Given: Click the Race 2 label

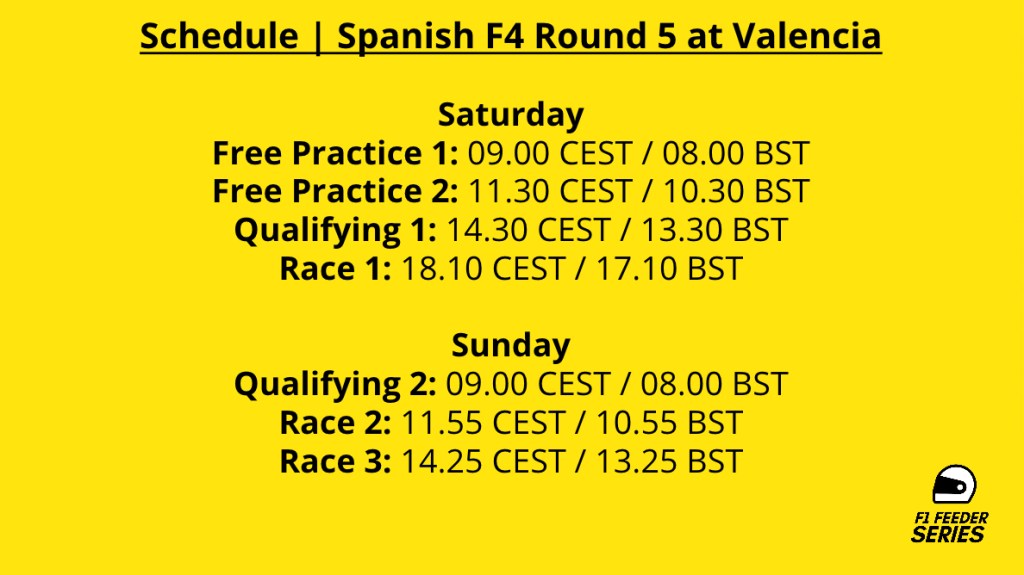Looking at the screenshot, I should (335, 422).
